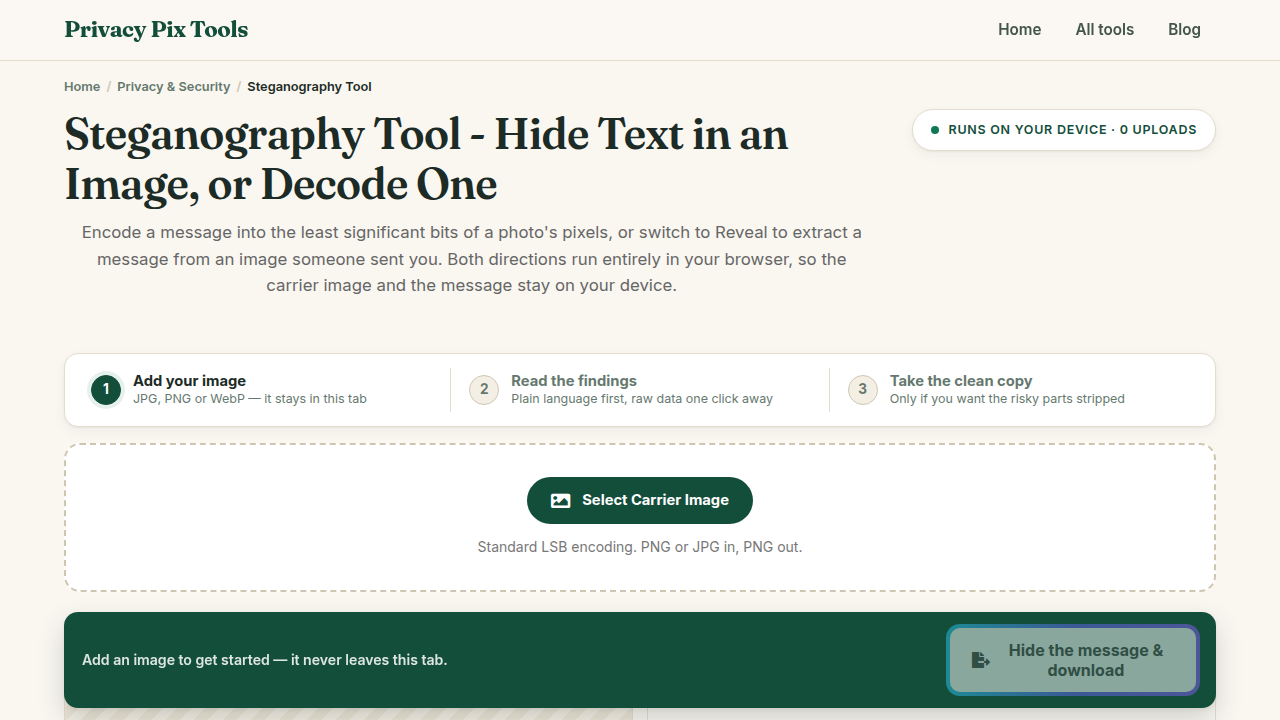Click the step number 3 circle
1280x720 pixels.
tap(863, 390)
